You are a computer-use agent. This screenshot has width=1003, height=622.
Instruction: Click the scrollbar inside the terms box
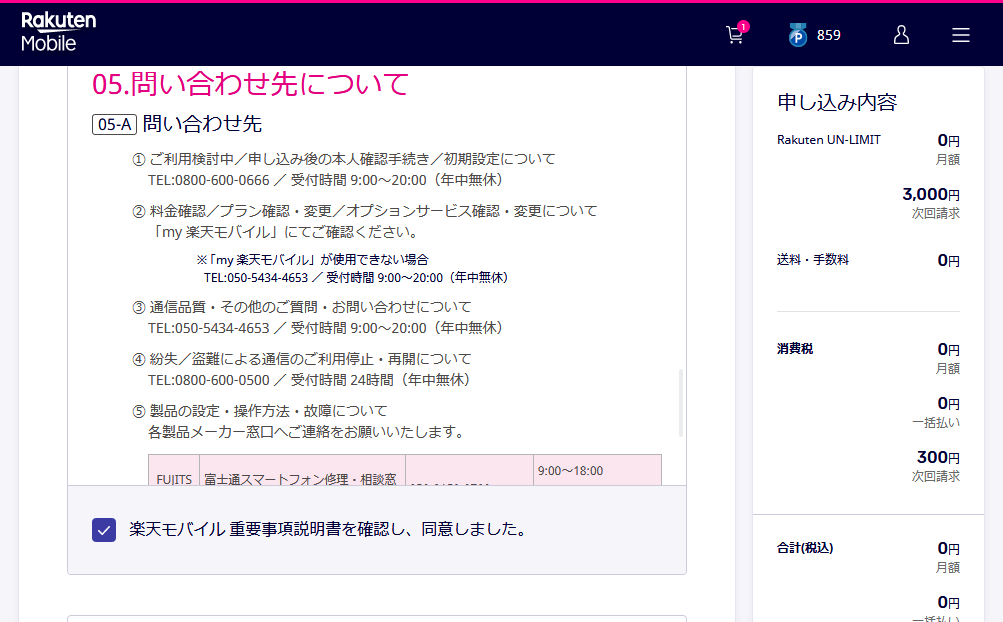tap(681, 403)
